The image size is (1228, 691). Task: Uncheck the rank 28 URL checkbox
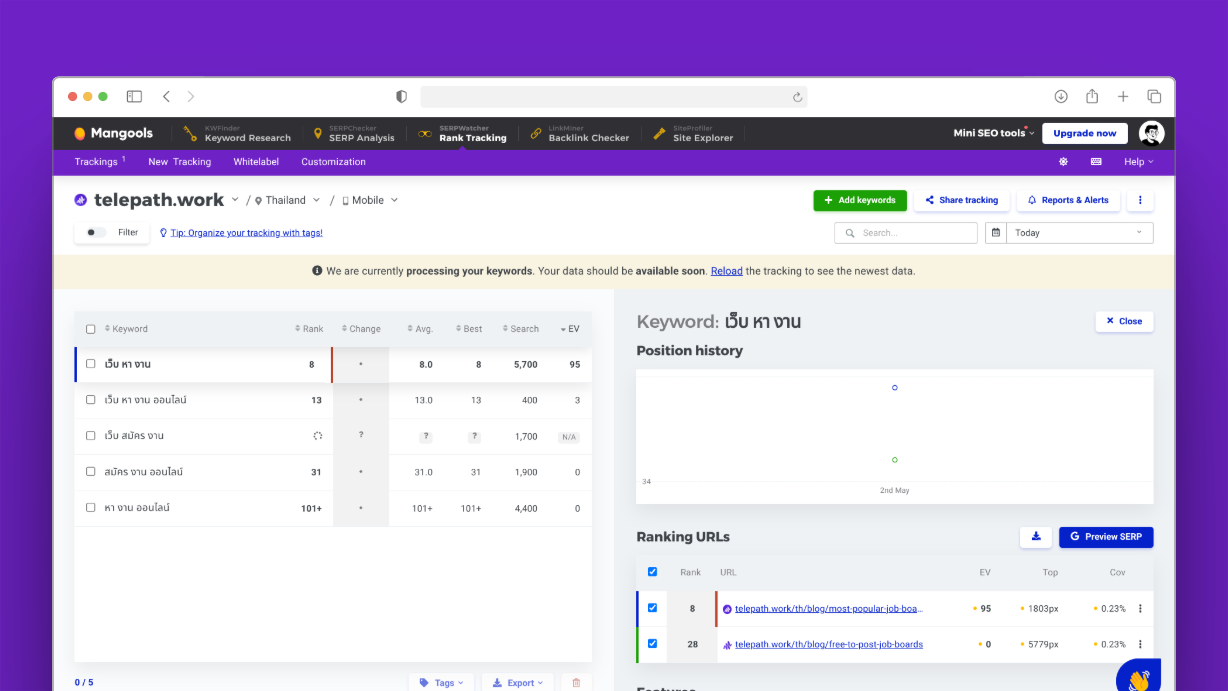652,644
